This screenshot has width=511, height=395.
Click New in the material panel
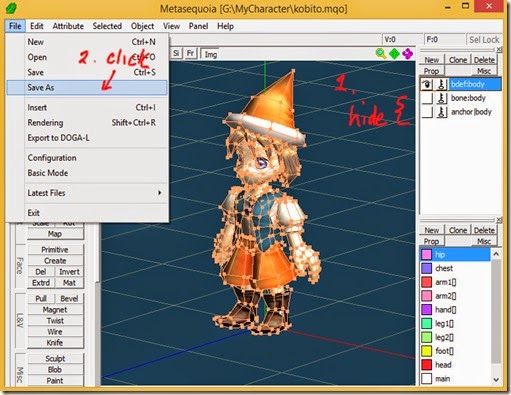[x=431, y=230]
